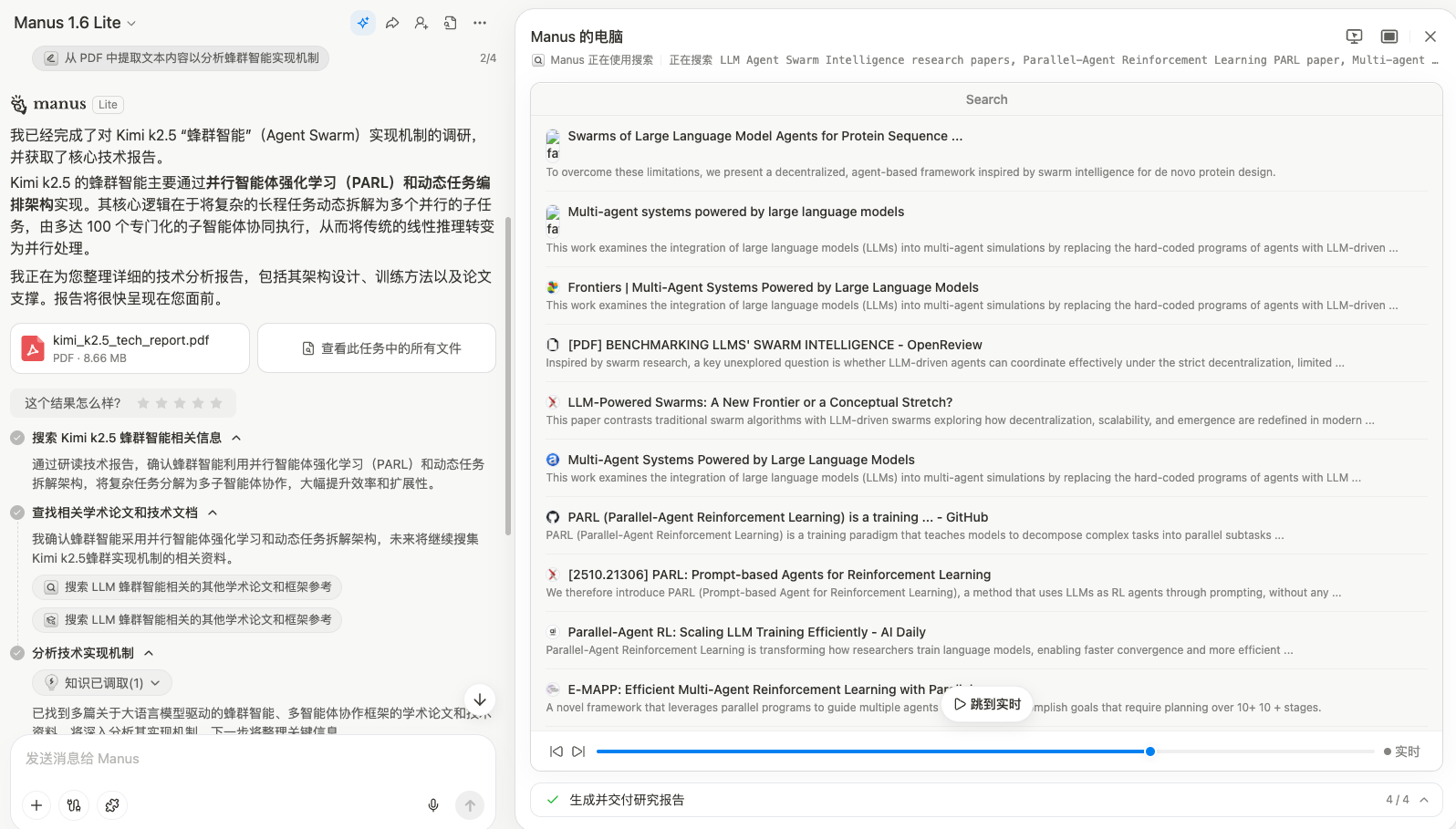Collapse the 搜索 Kimi k2.5 蜂群智能相关信息 step
Viewport: 1456px width, 829px height.
pyautogui.click(x=236, y=438)
